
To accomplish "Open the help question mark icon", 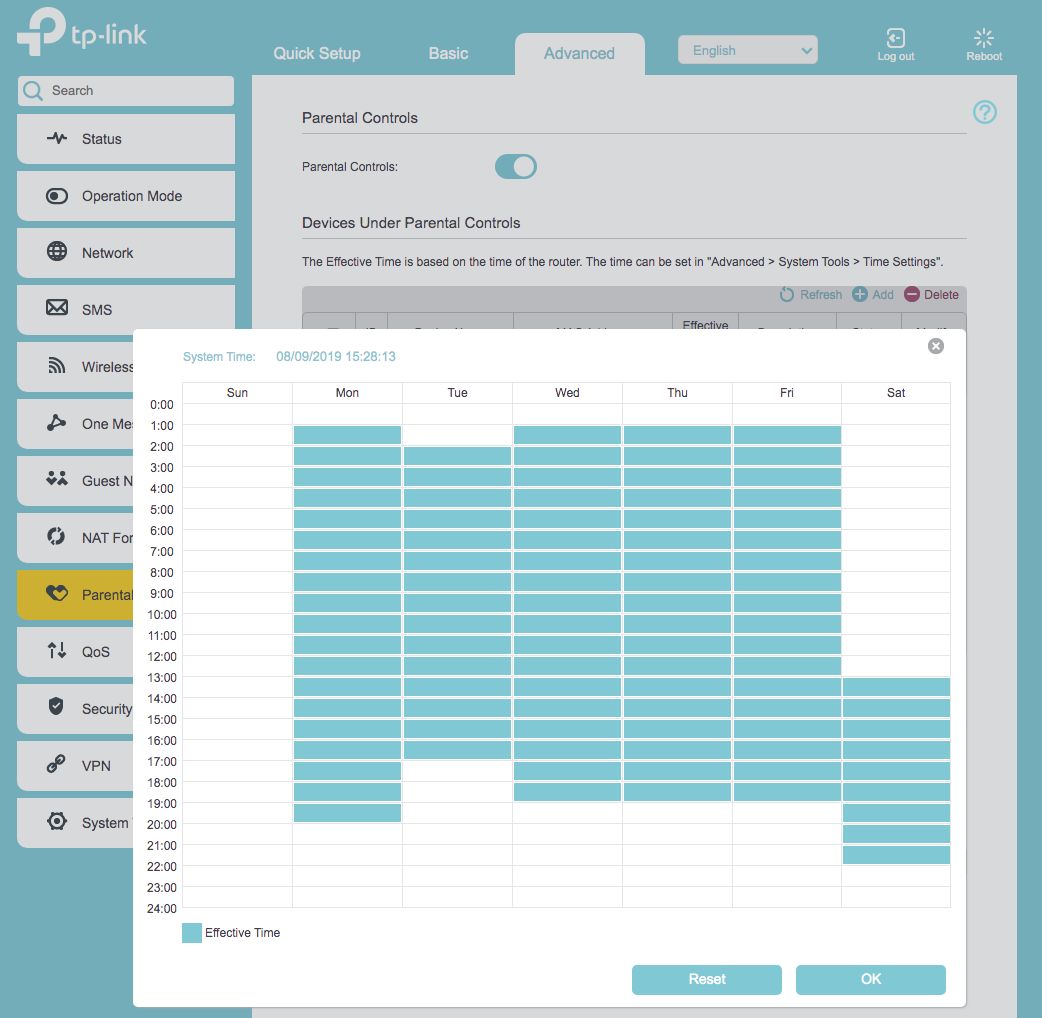I will (985, 112).
